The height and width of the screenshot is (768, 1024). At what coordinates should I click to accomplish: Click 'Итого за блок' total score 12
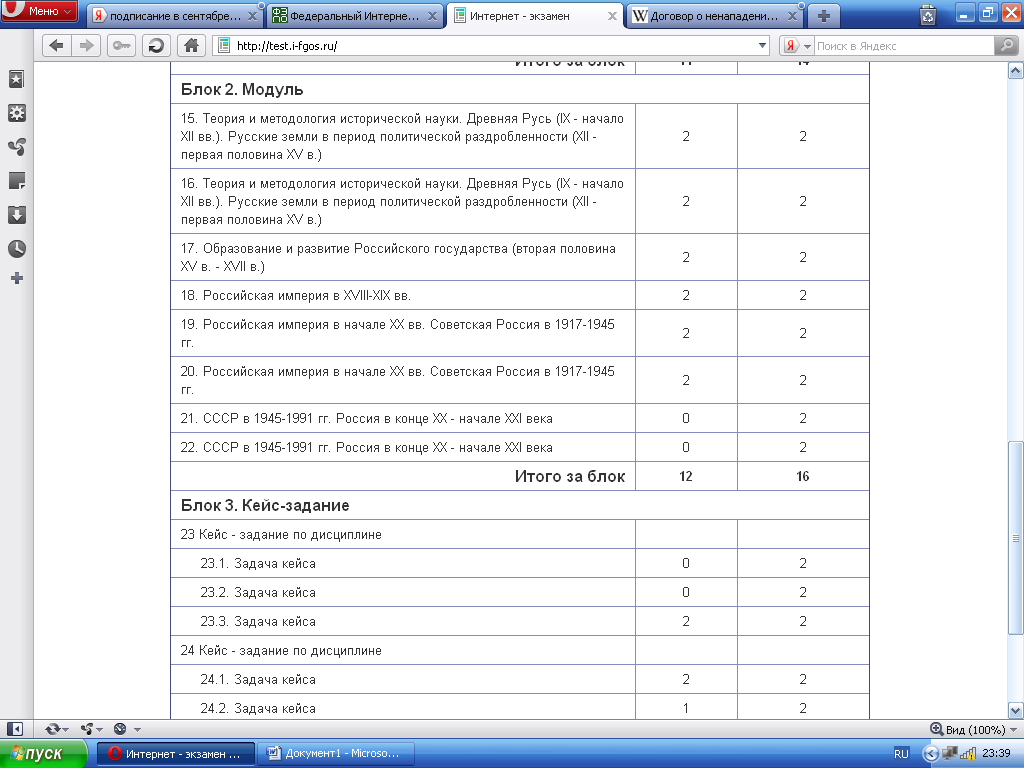click(686, 476)
